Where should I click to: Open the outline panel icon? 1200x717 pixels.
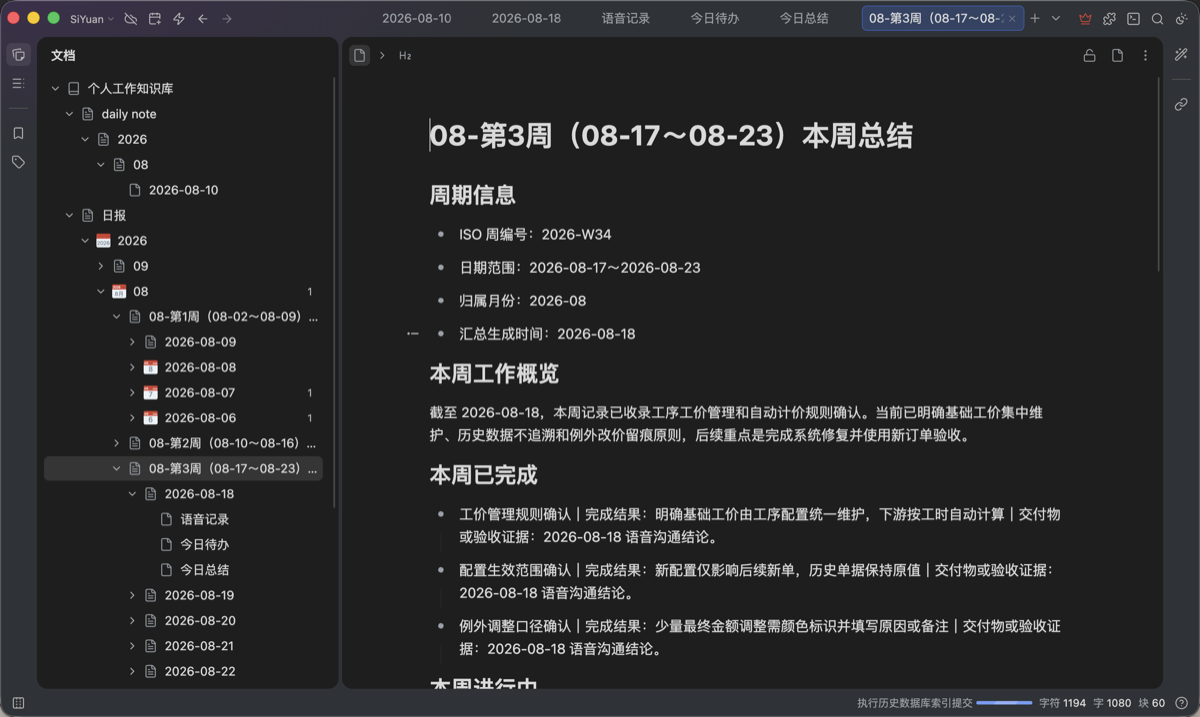pos(18,84)
